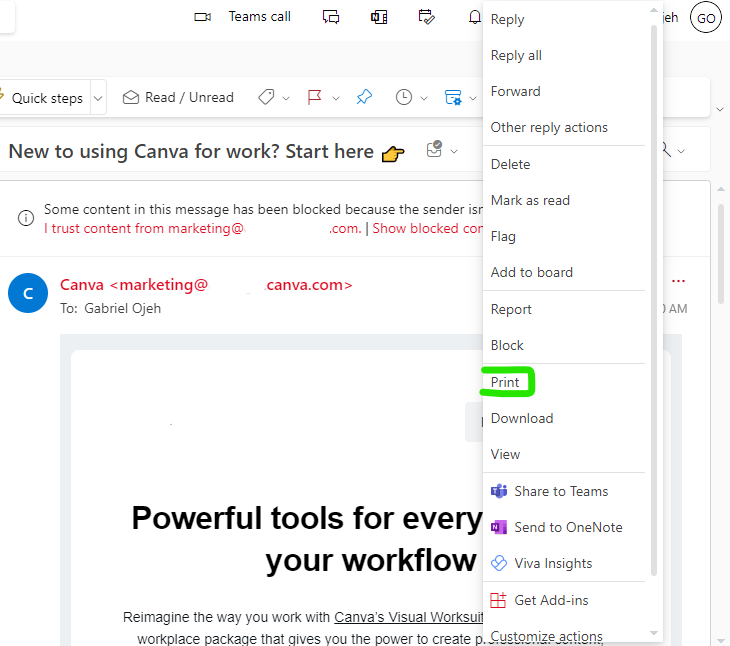This screenshot has height=646, width=730.
Task: Click the Teams call label
Action: [260, 17]
